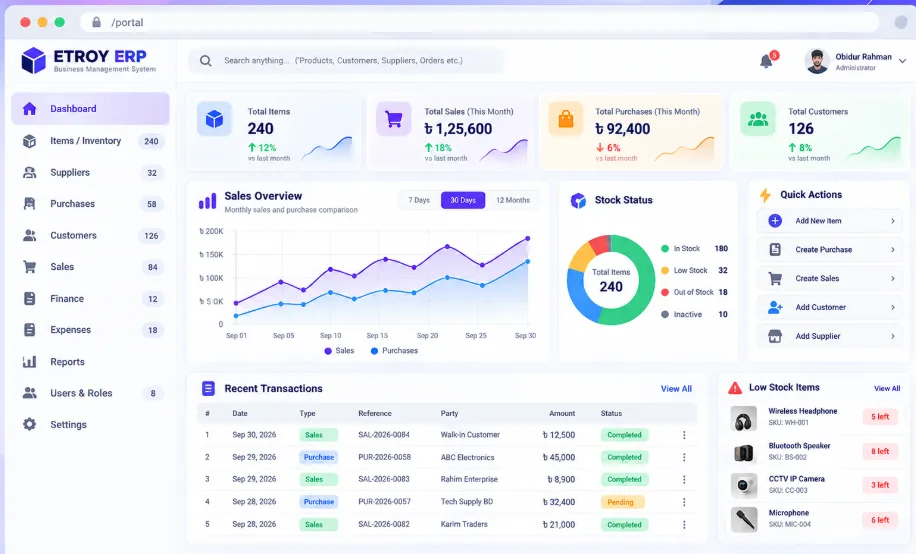This screenshot has width=916, height=554.
Task: Click the Suppliers sidebar icon
Action: pyautogui.click(x=29, y=172)
